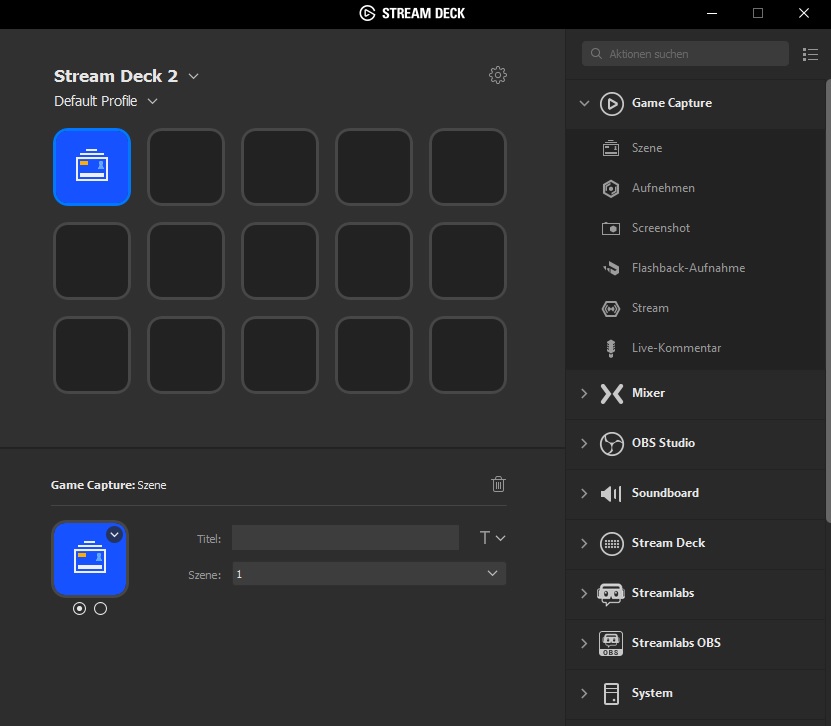Click the Game Capture category icon

tap(612, 103)
